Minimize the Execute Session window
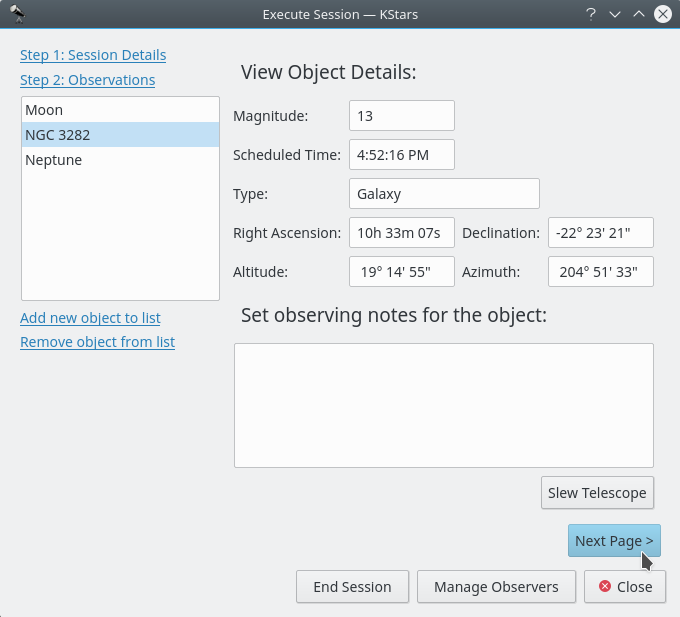Screen dimensions: 680x617 point(615,14)
